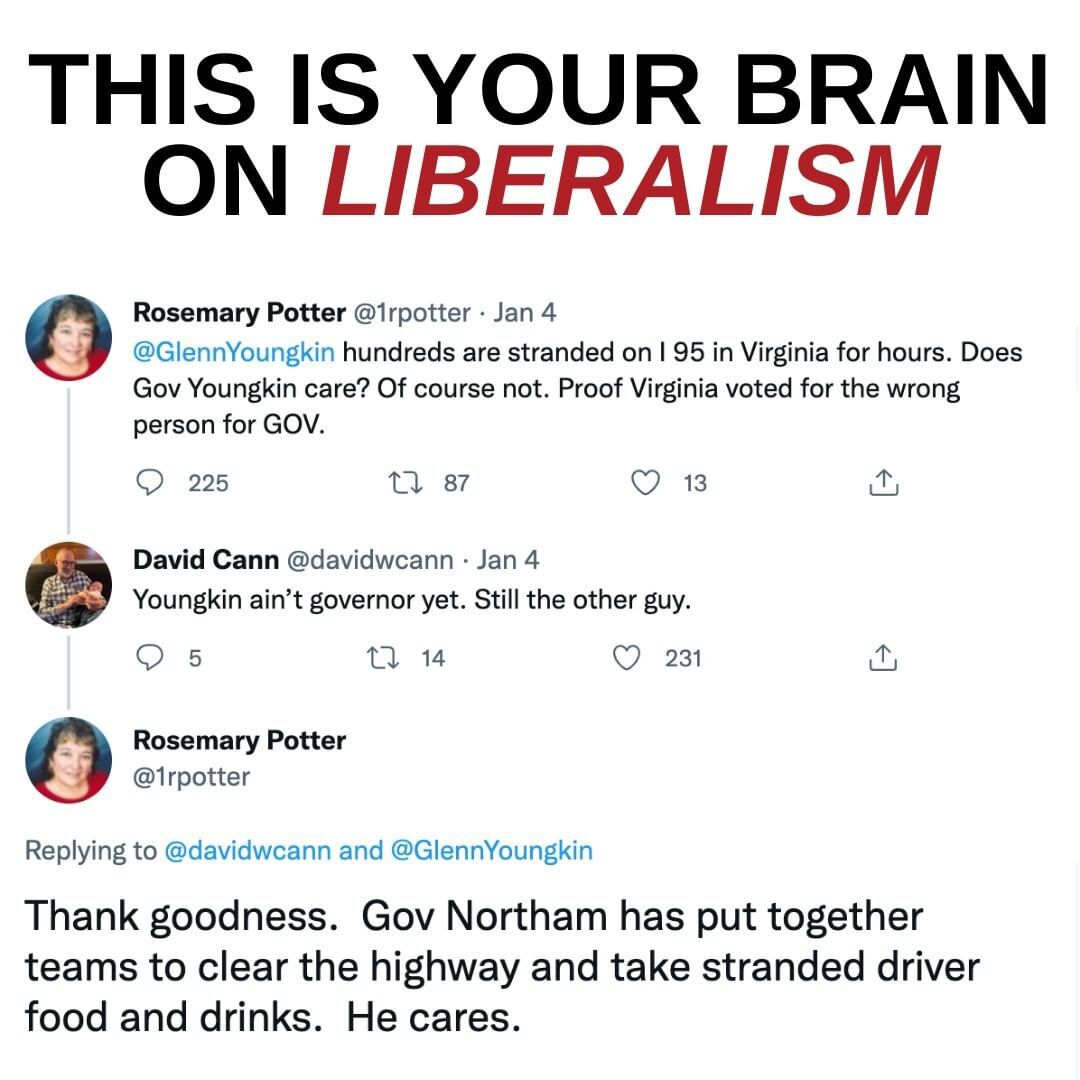Share Rosemary Potter's first tweet
The image size is (1080, 1080).
point(883,482)
